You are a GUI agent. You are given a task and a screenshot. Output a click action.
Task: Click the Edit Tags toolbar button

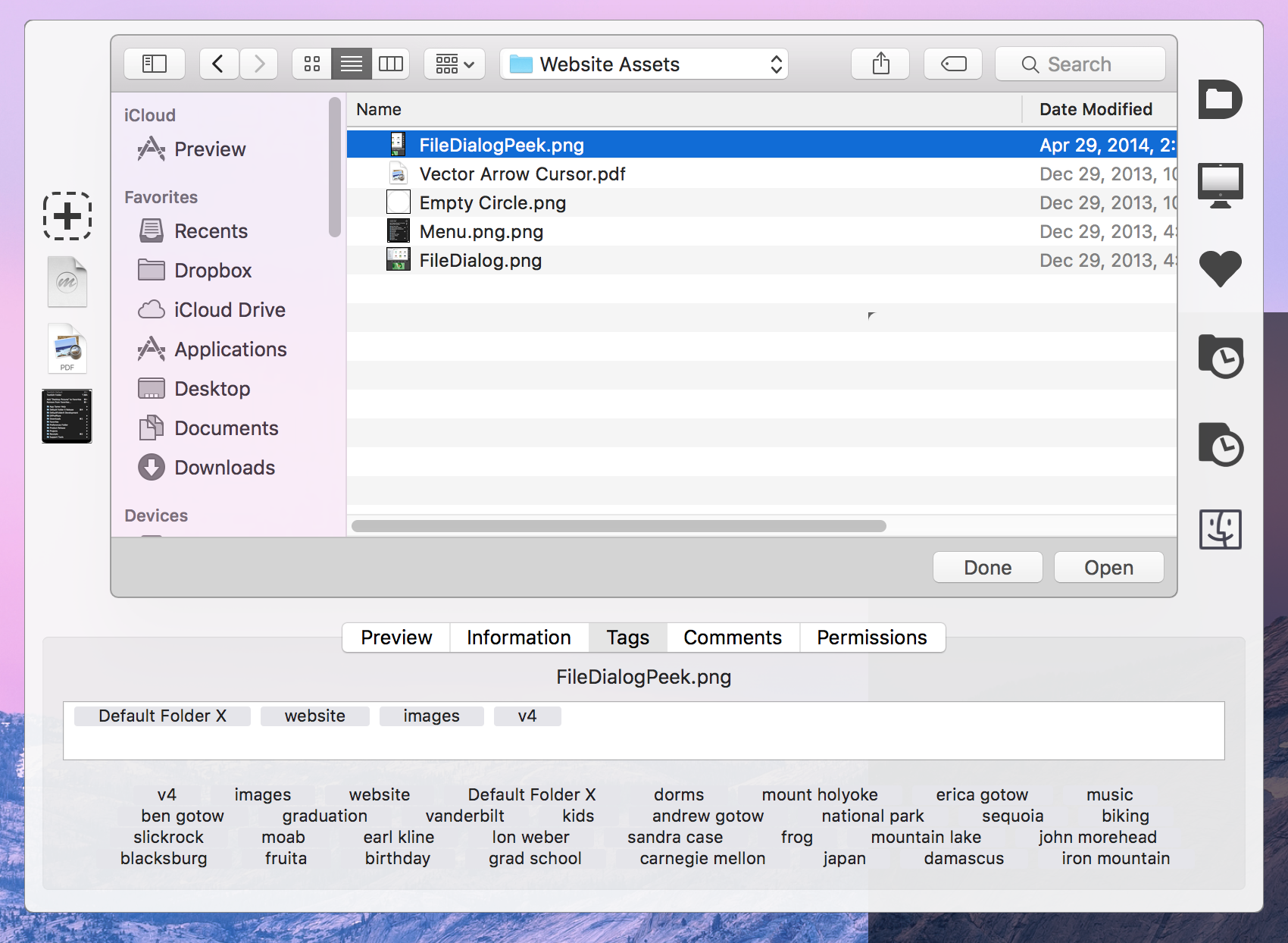953,64
